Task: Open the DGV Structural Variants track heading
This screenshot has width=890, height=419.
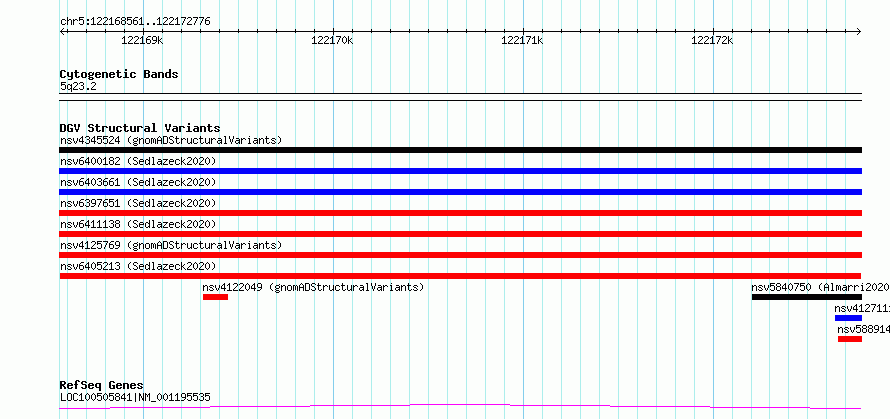Action: 140,128
